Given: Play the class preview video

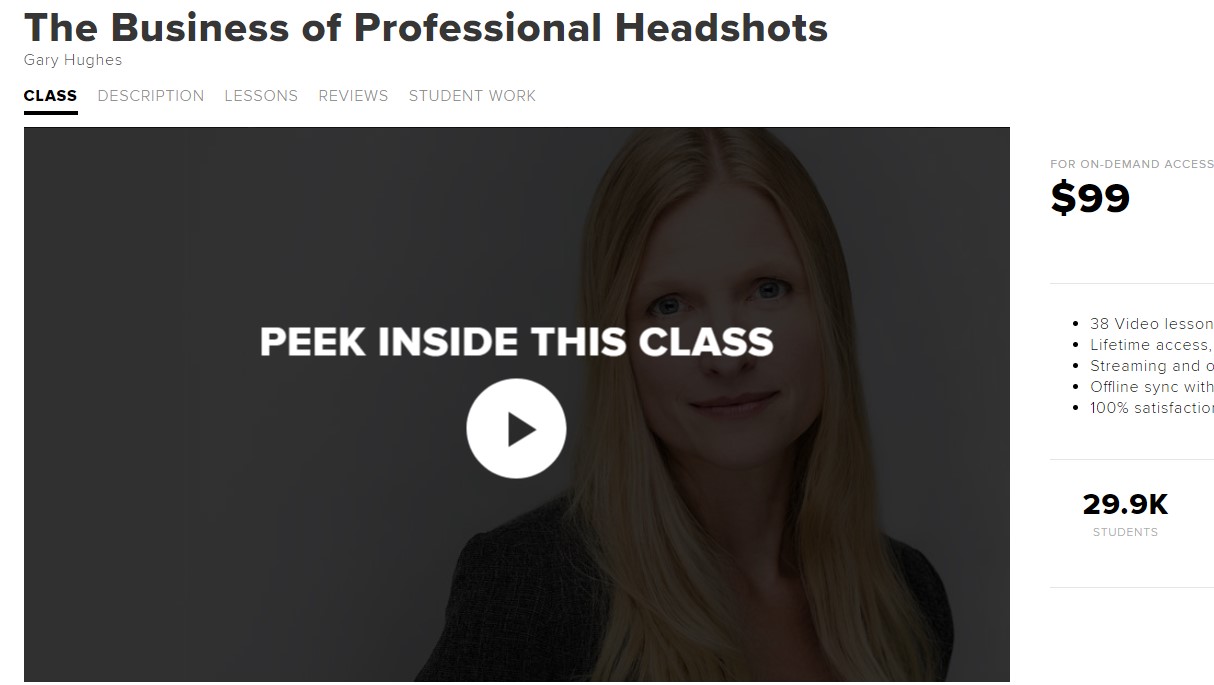Looking at the screenshot, I should tap(516, 429).
